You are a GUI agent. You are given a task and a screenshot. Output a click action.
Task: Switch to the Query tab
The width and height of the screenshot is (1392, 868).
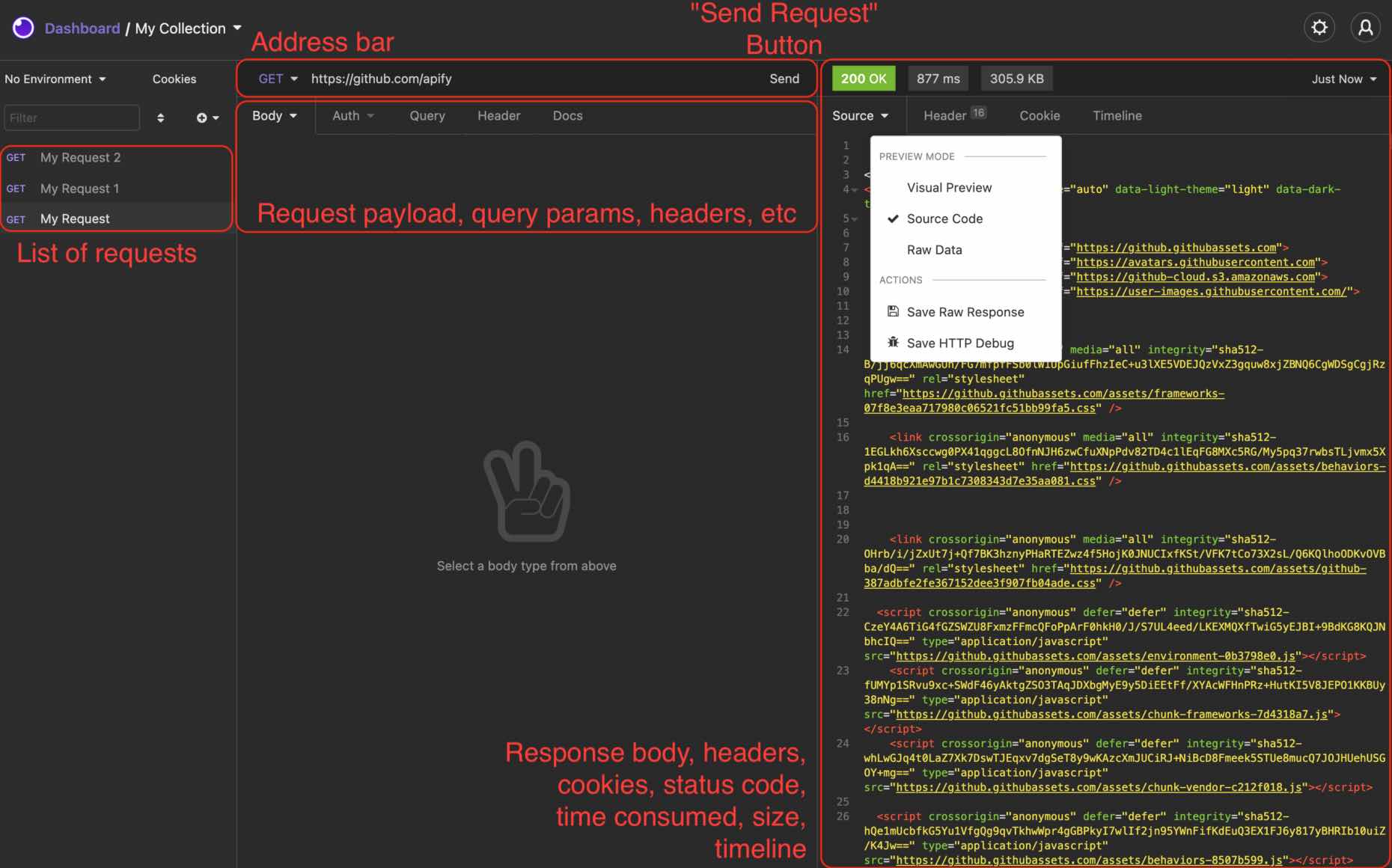coord(427,116)
